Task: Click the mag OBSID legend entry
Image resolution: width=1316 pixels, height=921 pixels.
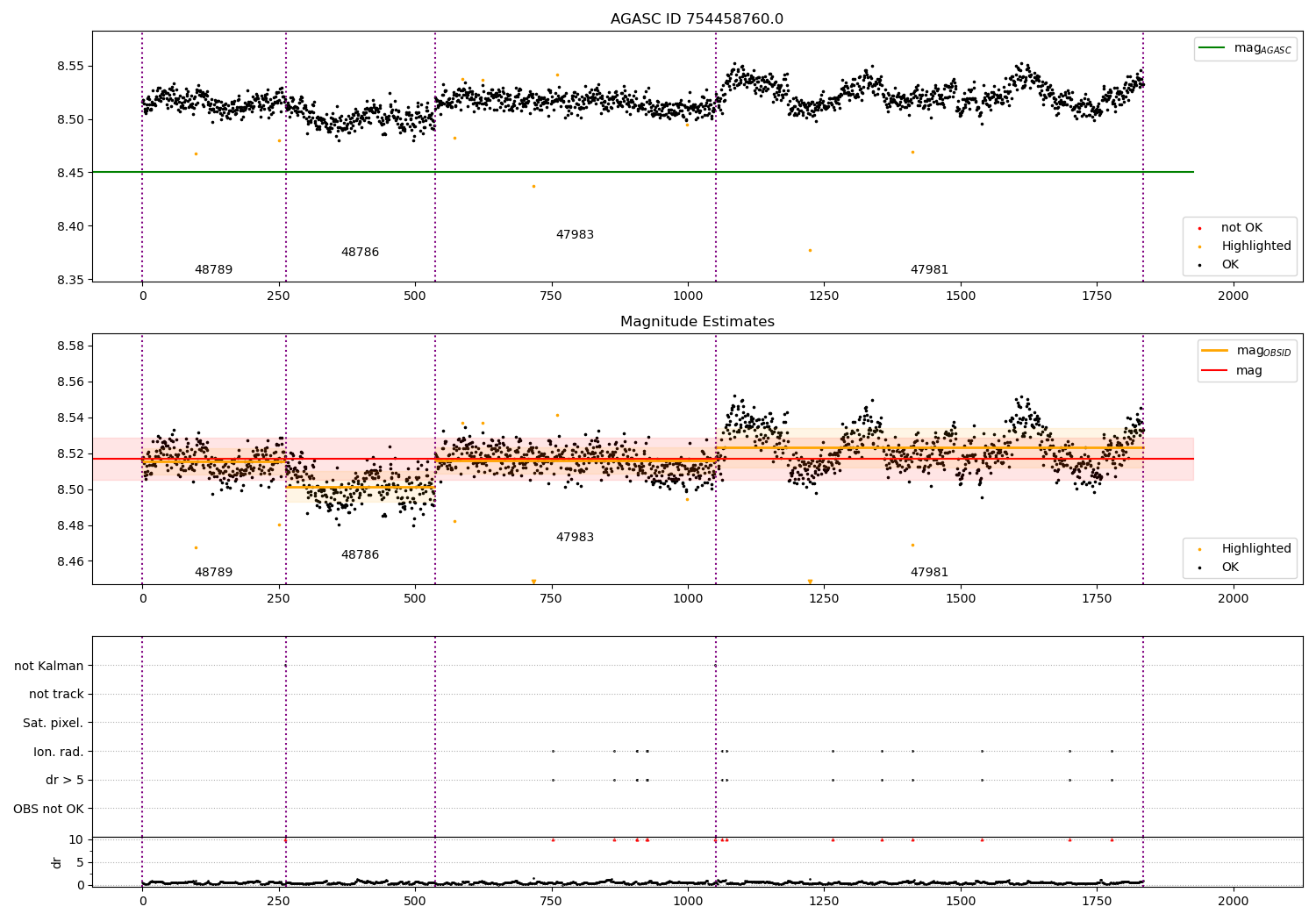Action: click(1245, 351)
